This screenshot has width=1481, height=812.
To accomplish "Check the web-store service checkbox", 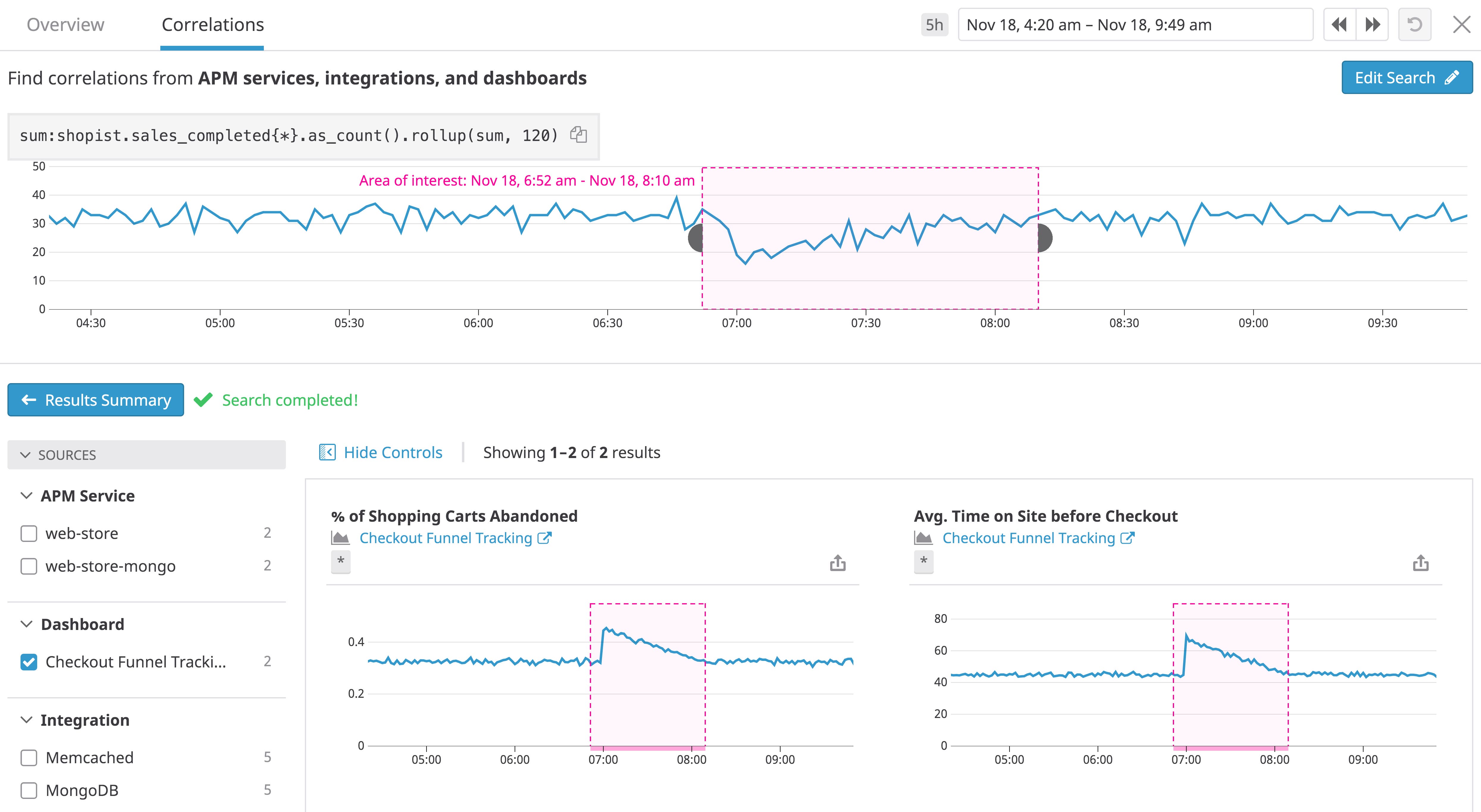I will 29,534.
